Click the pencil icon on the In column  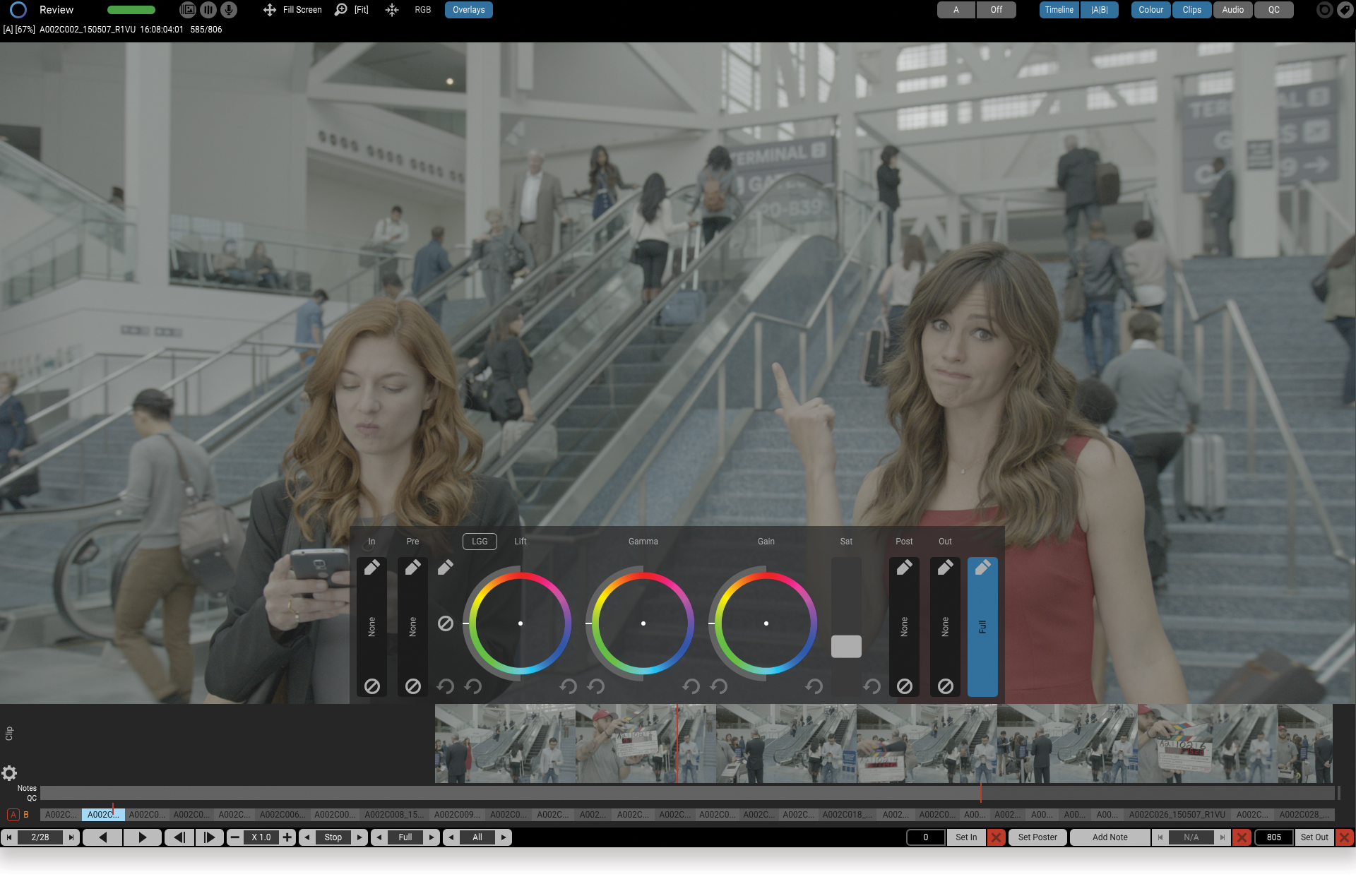[371, 567]
